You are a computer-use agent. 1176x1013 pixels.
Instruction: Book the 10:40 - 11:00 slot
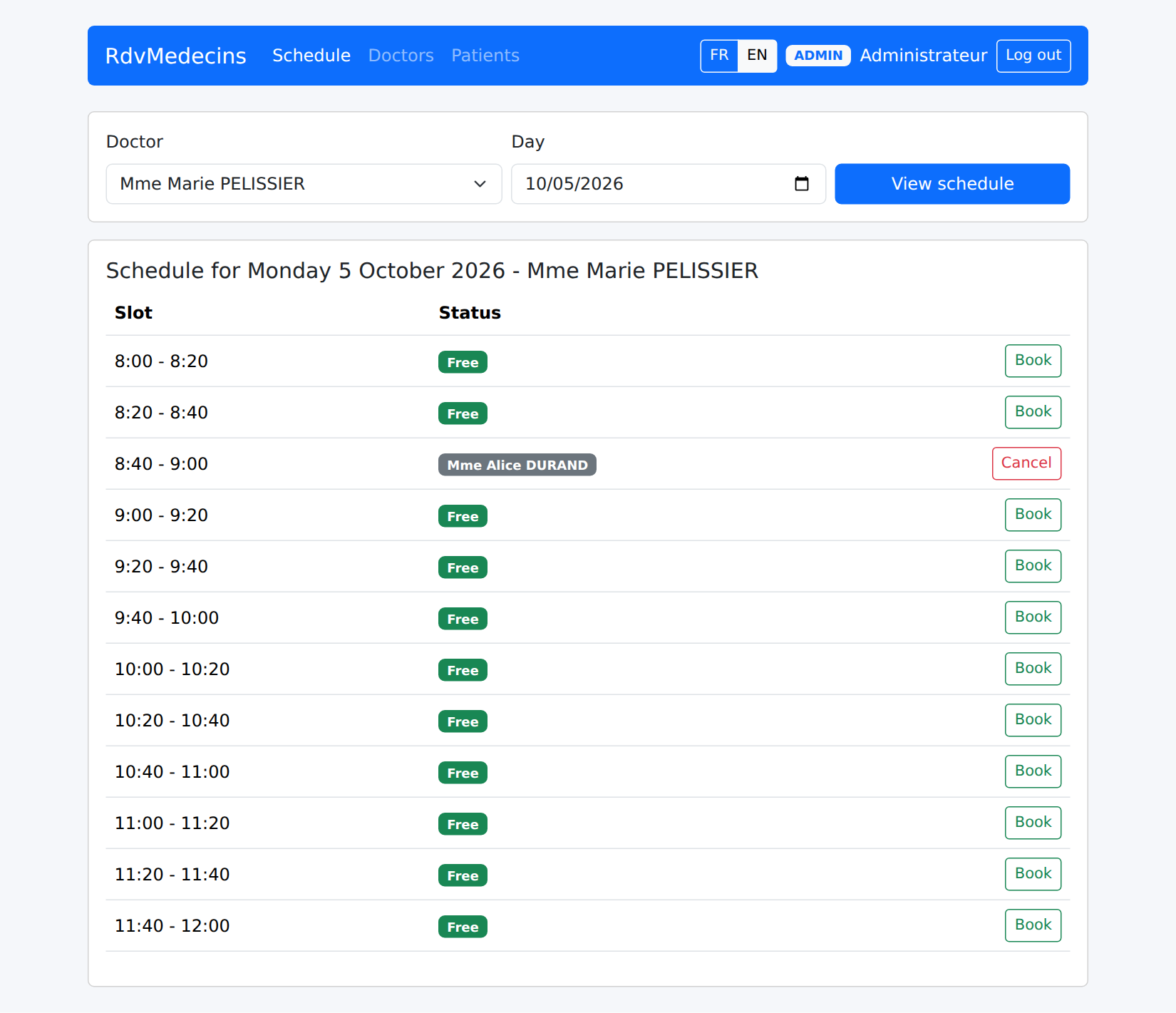1033,771
